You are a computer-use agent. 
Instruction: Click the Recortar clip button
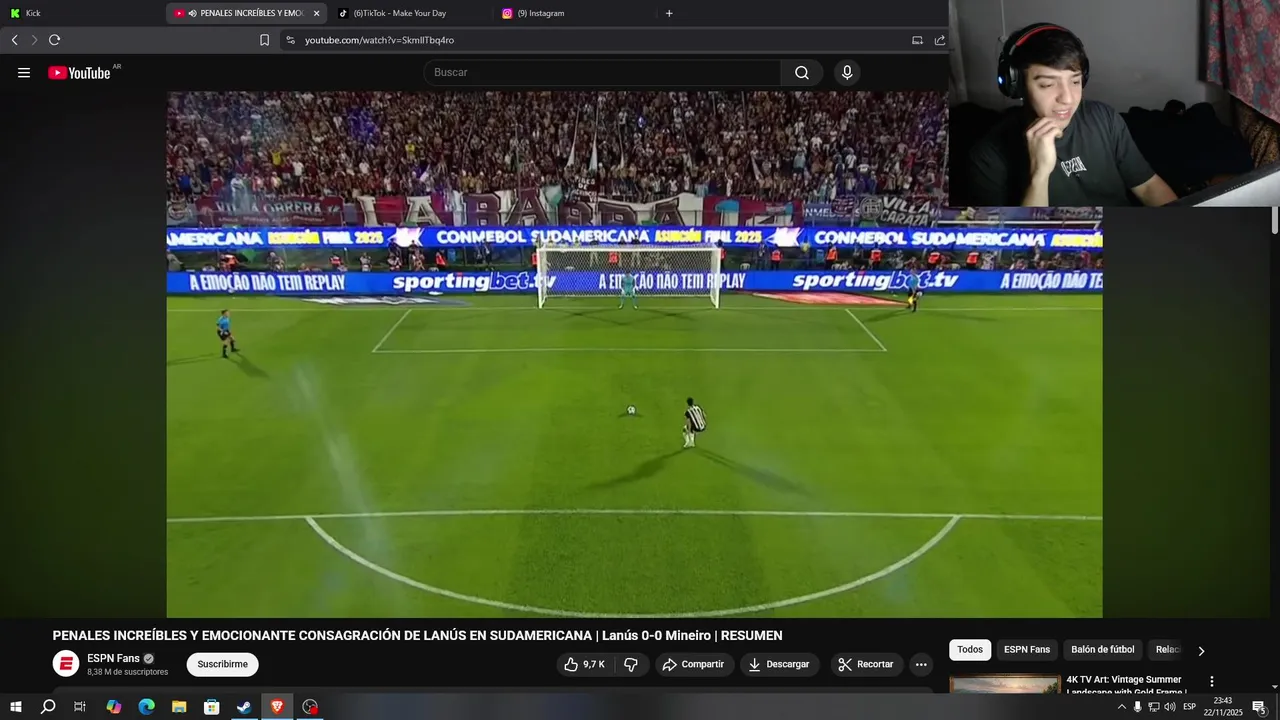pos(866,664)
